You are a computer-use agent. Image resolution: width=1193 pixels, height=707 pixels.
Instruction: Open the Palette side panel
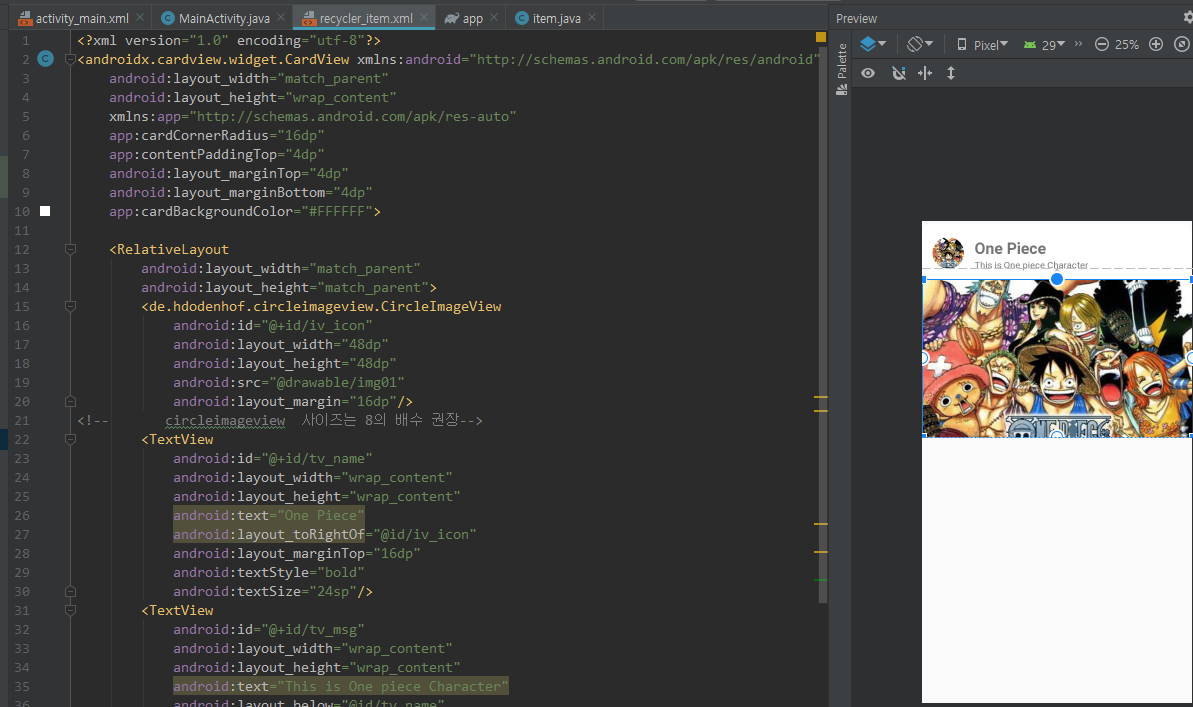coord(841,68)
